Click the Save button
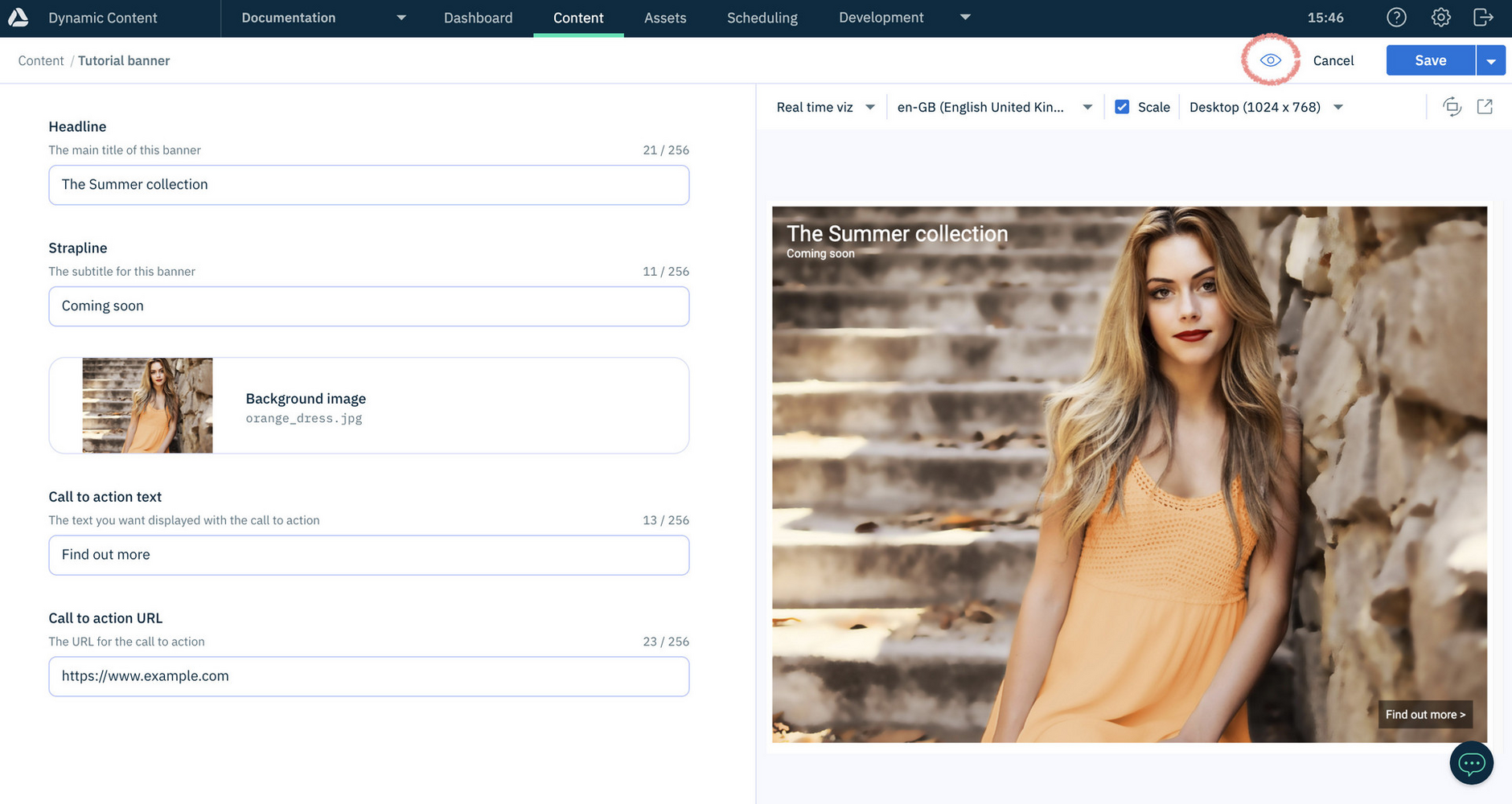Image resolution: width=1512 pixels, height=804 pixels. (1430, 60)
